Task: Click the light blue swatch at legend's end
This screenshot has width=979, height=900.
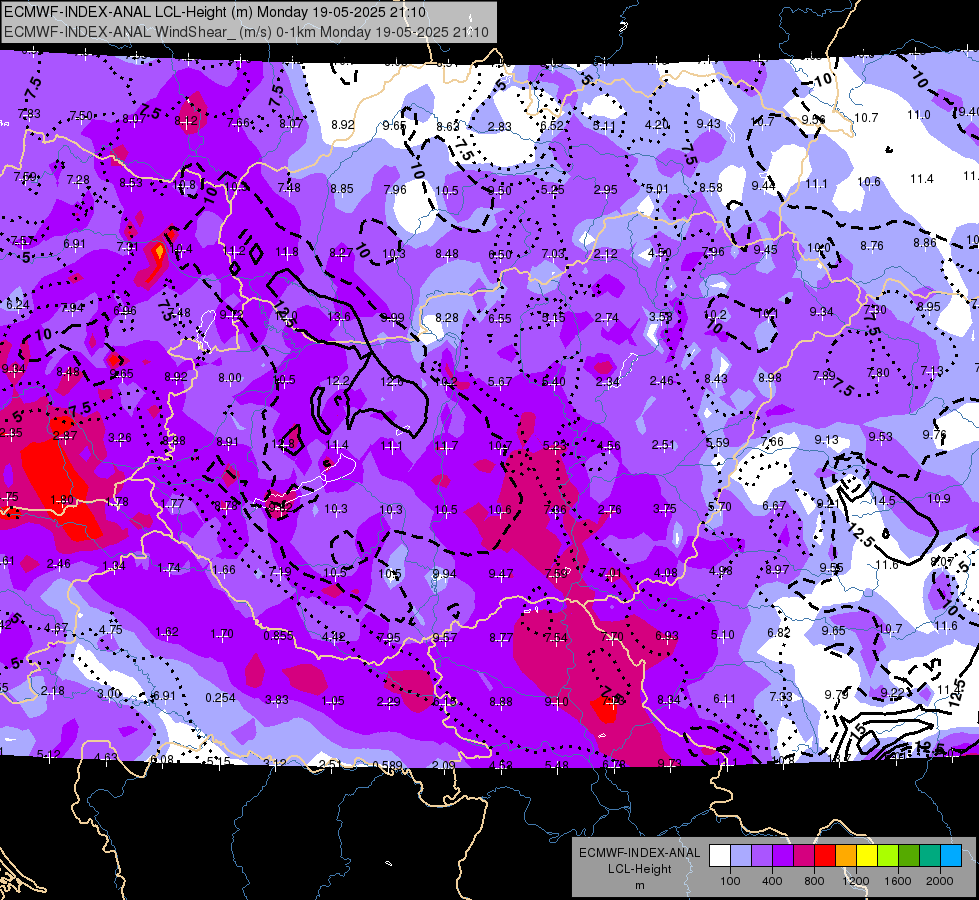Action: point(951,856)
